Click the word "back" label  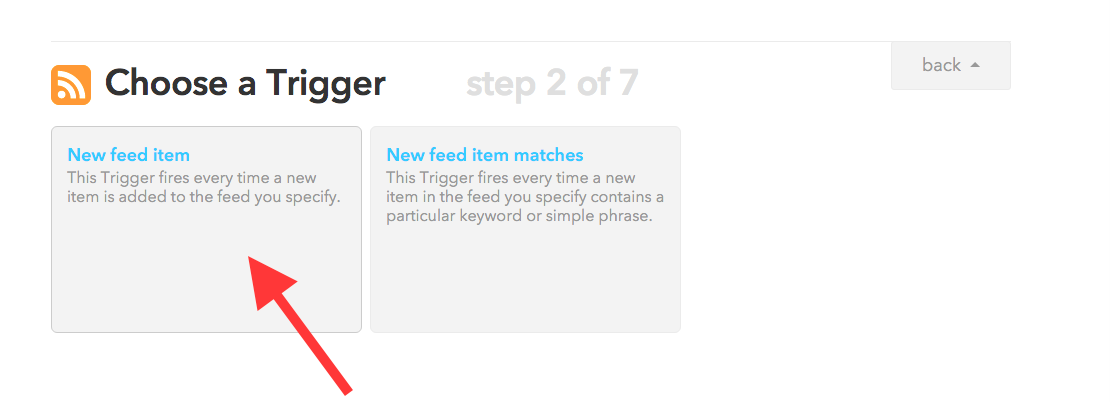942,65
